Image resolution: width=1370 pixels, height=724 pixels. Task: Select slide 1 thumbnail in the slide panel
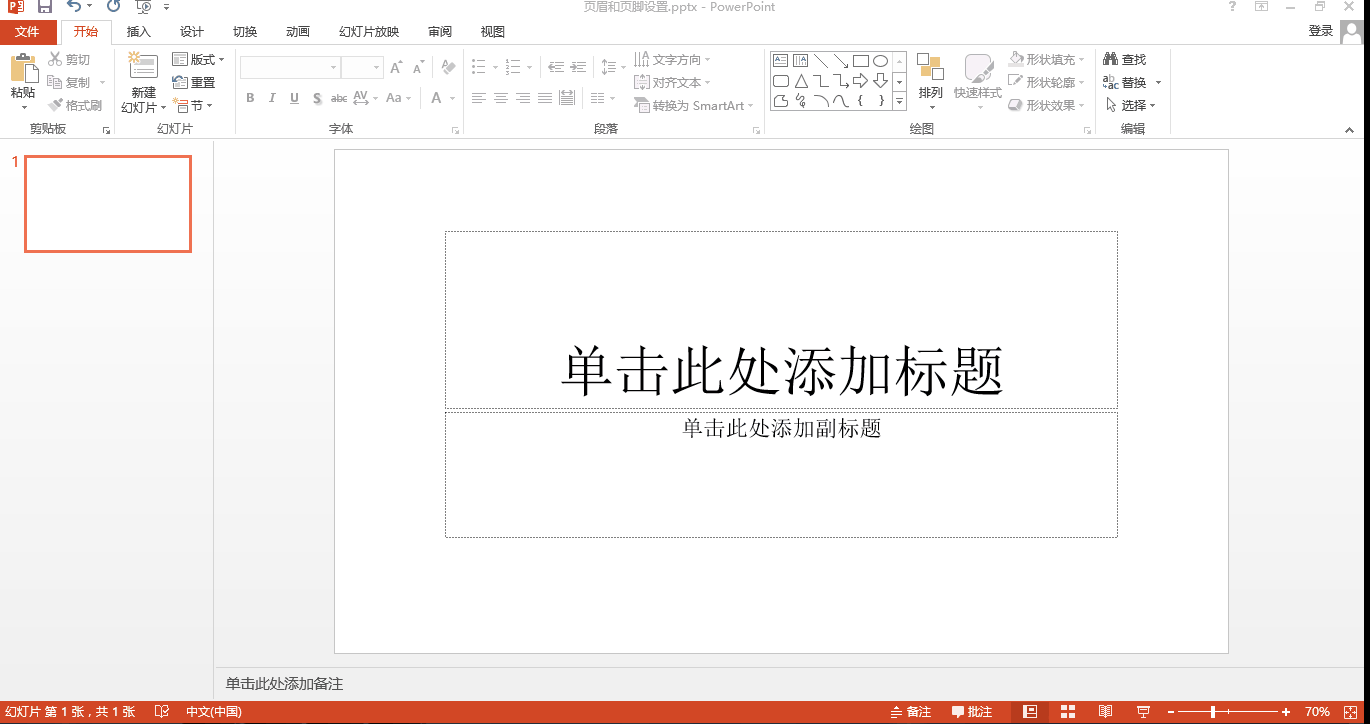(x=108, y=204)
